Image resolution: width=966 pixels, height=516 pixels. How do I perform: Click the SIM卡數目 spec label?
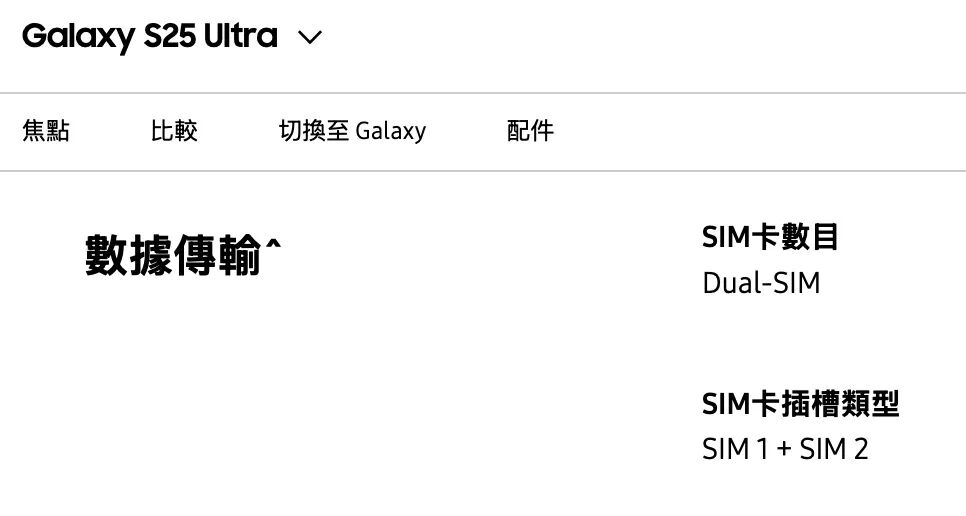[x=770, y=237]
